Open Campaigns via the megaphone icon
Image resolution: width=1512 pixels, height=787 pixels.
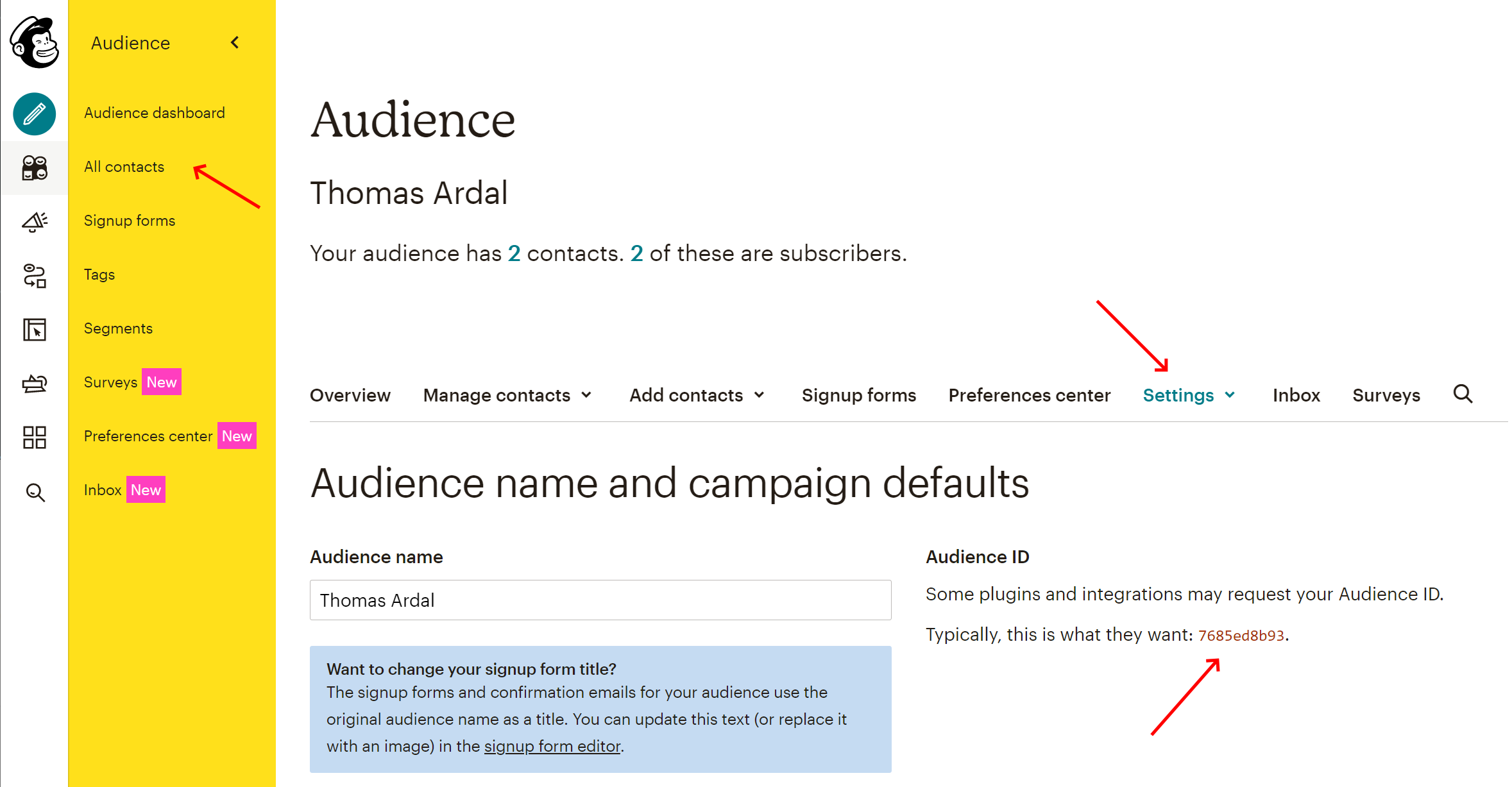pyautogui.click(x=34, y=221)
